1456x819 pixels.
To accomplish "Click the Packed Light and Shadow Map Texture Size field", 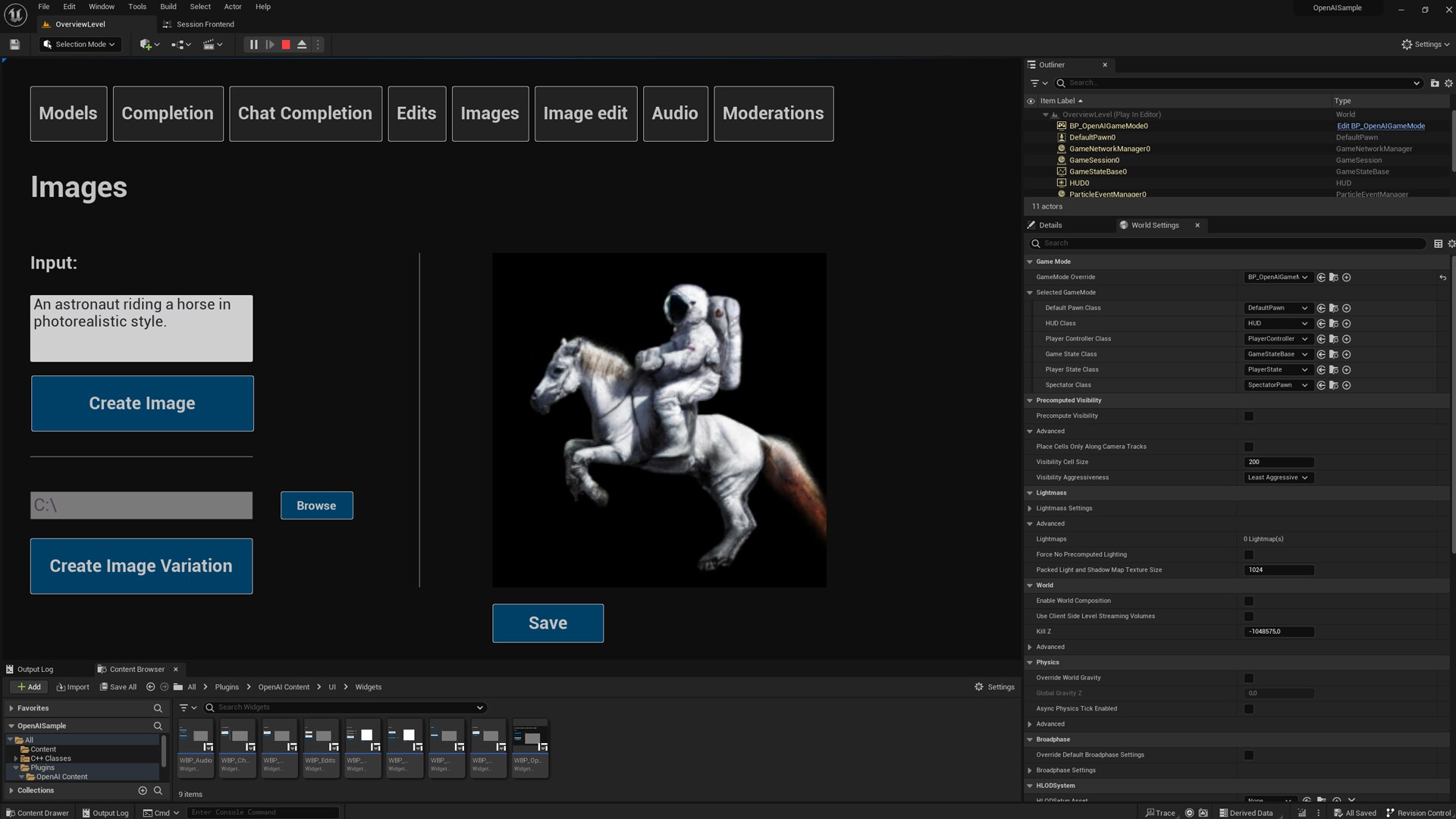I will click(x=1279, y=570).
